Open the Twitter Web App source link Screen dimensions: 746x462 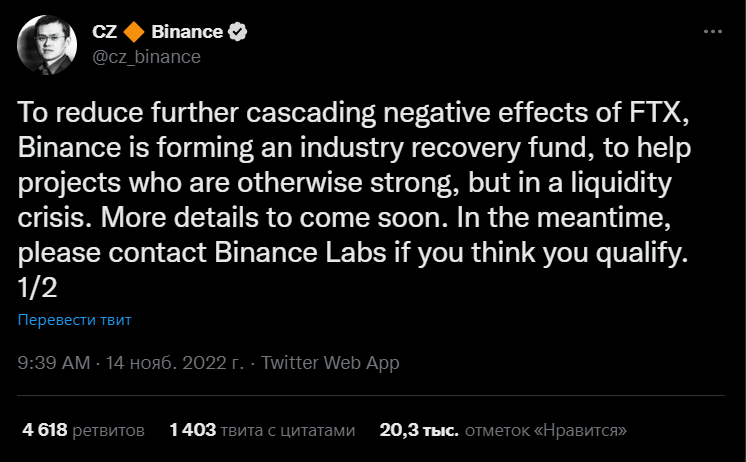click(330, 362)
